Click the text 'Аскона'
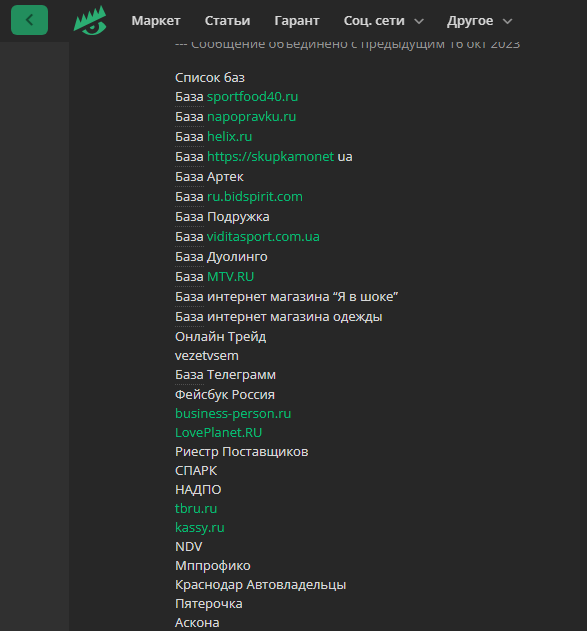This screenshot has width=587, height=631. click(197, 623)
